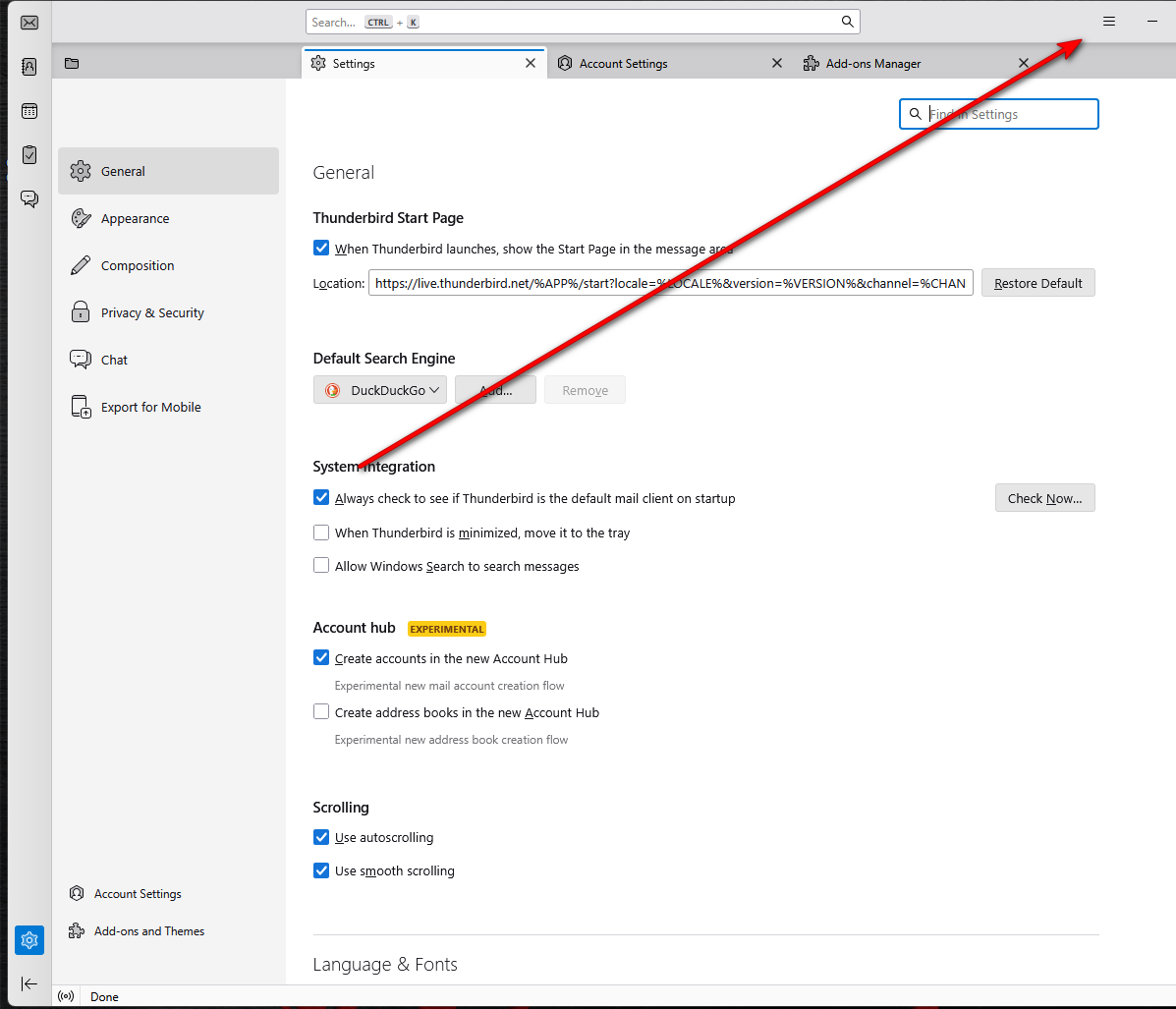
Task: Toggle create accounts in new Account Hub
Action: [321, 658]
